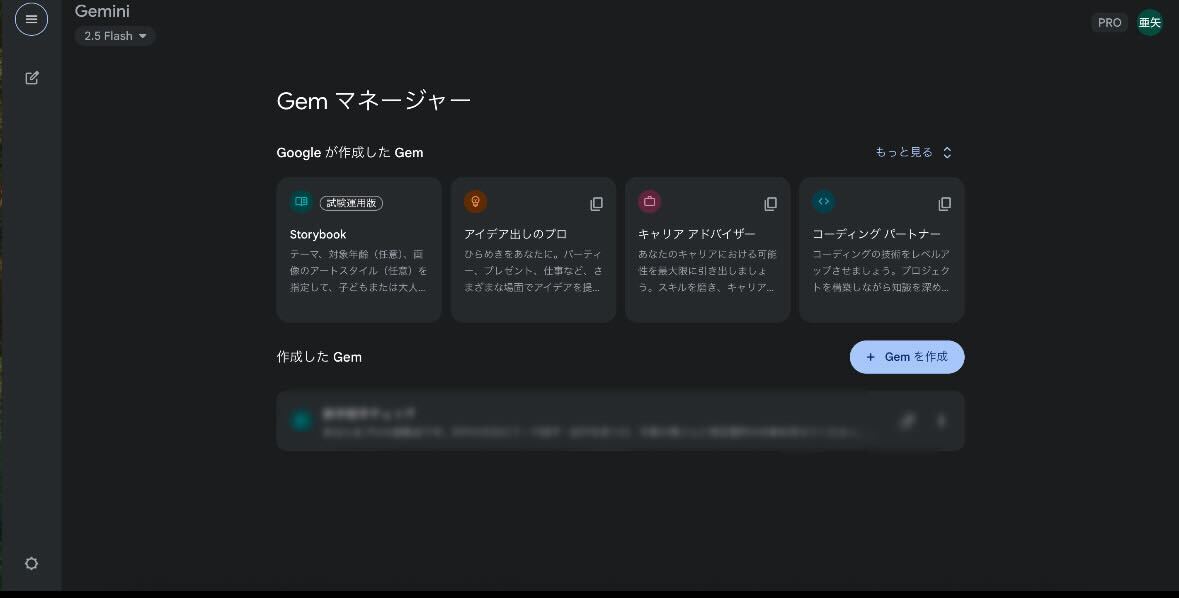Click the キャリア アドバイザー description text
1179x598 pixels.
coord(708,271)
